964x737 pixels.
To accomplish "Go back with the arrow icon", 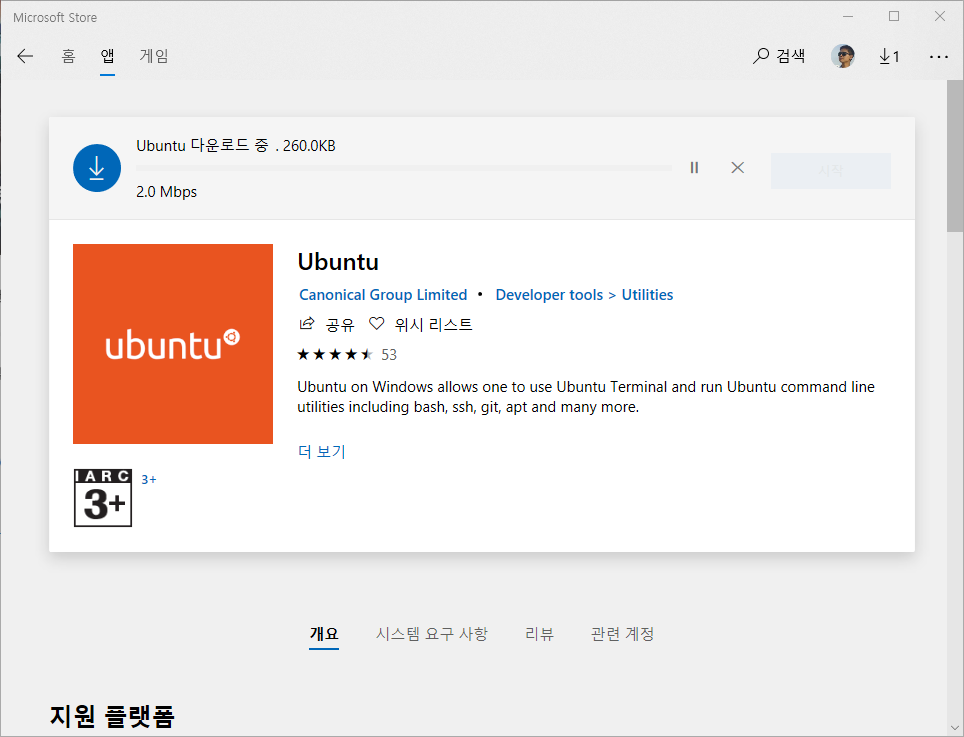I will [x=25, y=57].
